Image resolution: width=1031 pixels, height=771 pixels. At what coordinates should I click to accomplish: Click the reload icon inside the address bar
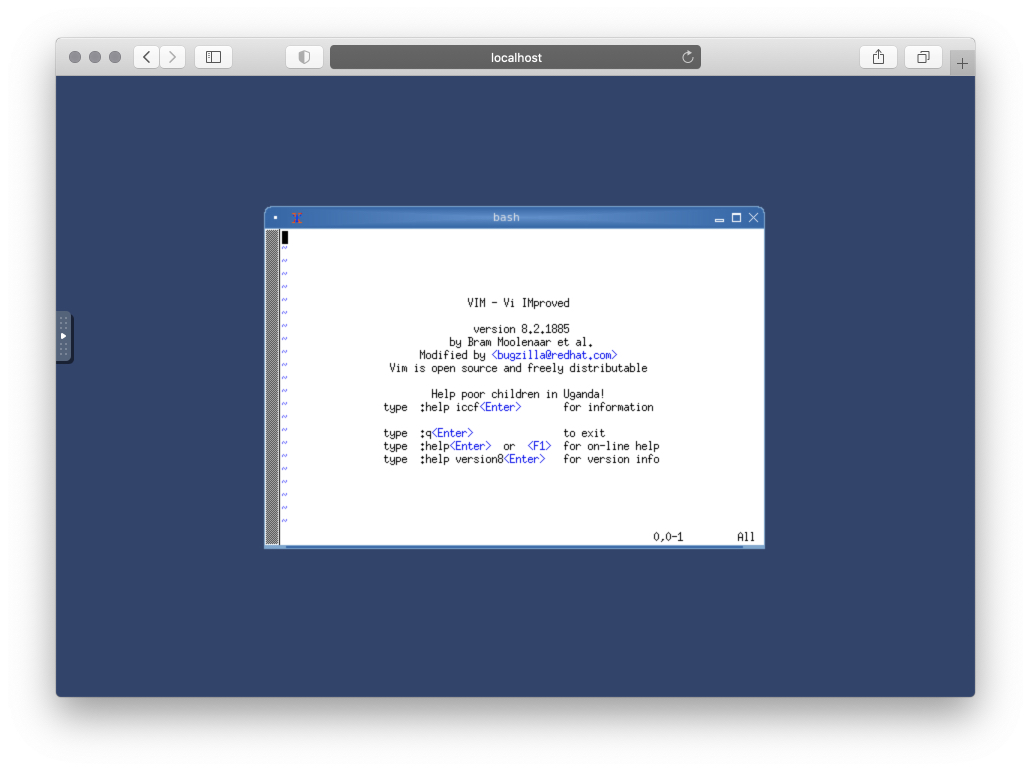(687, 57)
